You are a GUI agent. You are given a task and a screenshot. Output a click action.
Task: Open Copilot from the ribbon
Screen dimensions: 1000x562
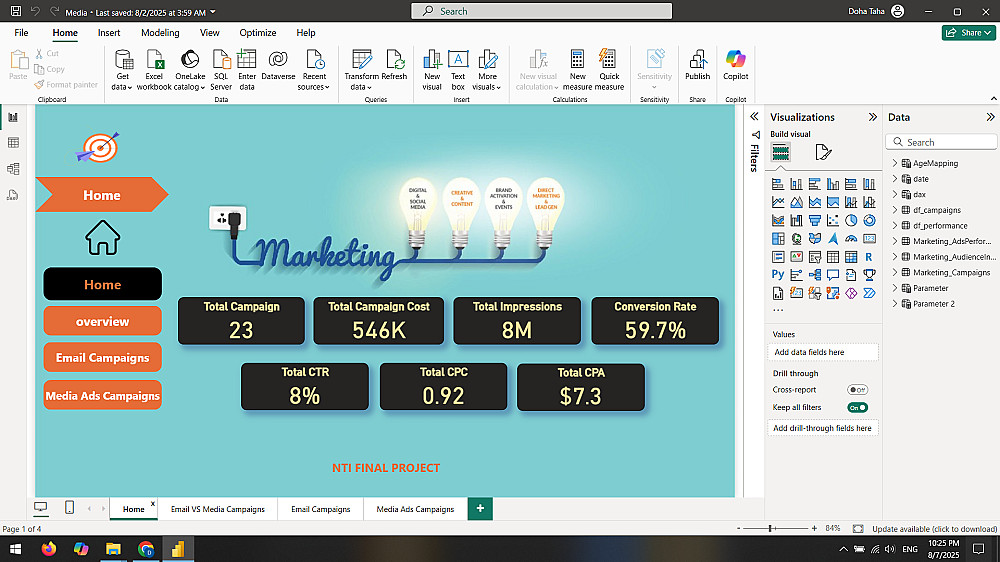[x=736, y=60]
